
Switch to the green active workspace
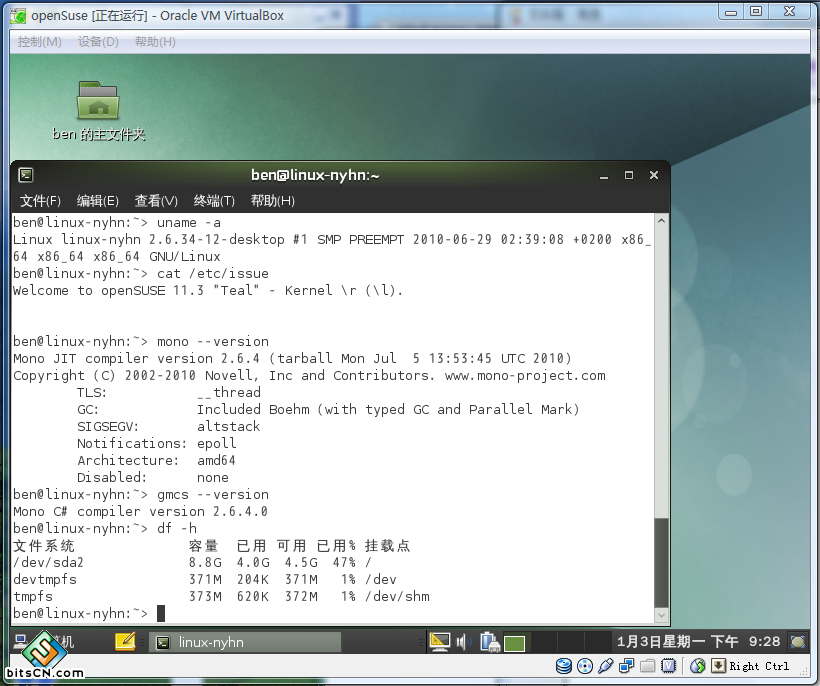pyautogui.click(x=515, y=643)
